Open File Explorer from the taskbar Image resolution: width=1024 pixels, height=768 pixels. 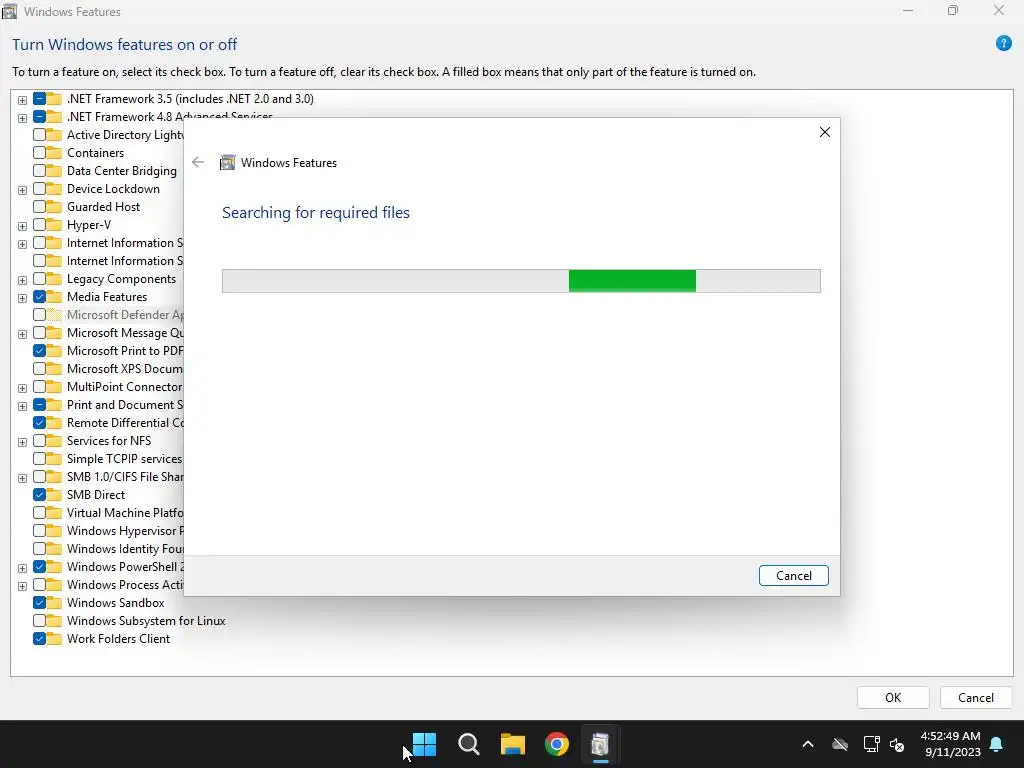click(x=513, y=744)
